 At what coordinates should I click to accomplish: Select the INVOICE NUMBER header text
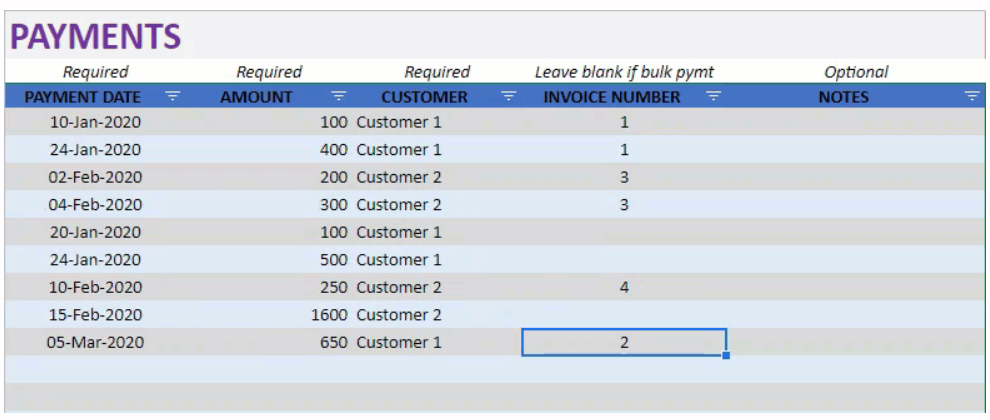pos(612,97)
